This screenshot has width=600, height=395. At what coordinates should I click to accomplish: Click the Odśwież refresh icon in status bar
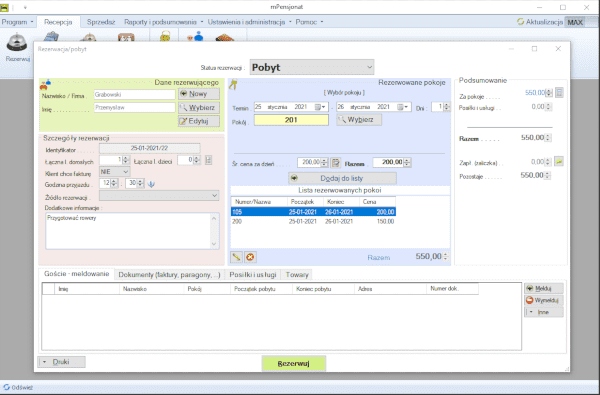[x=6, y=387]
